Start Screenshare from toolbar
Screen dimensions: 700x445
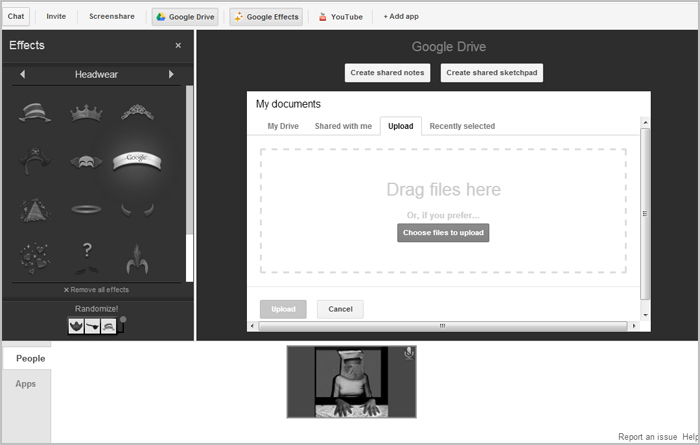[x=112, y=16]
